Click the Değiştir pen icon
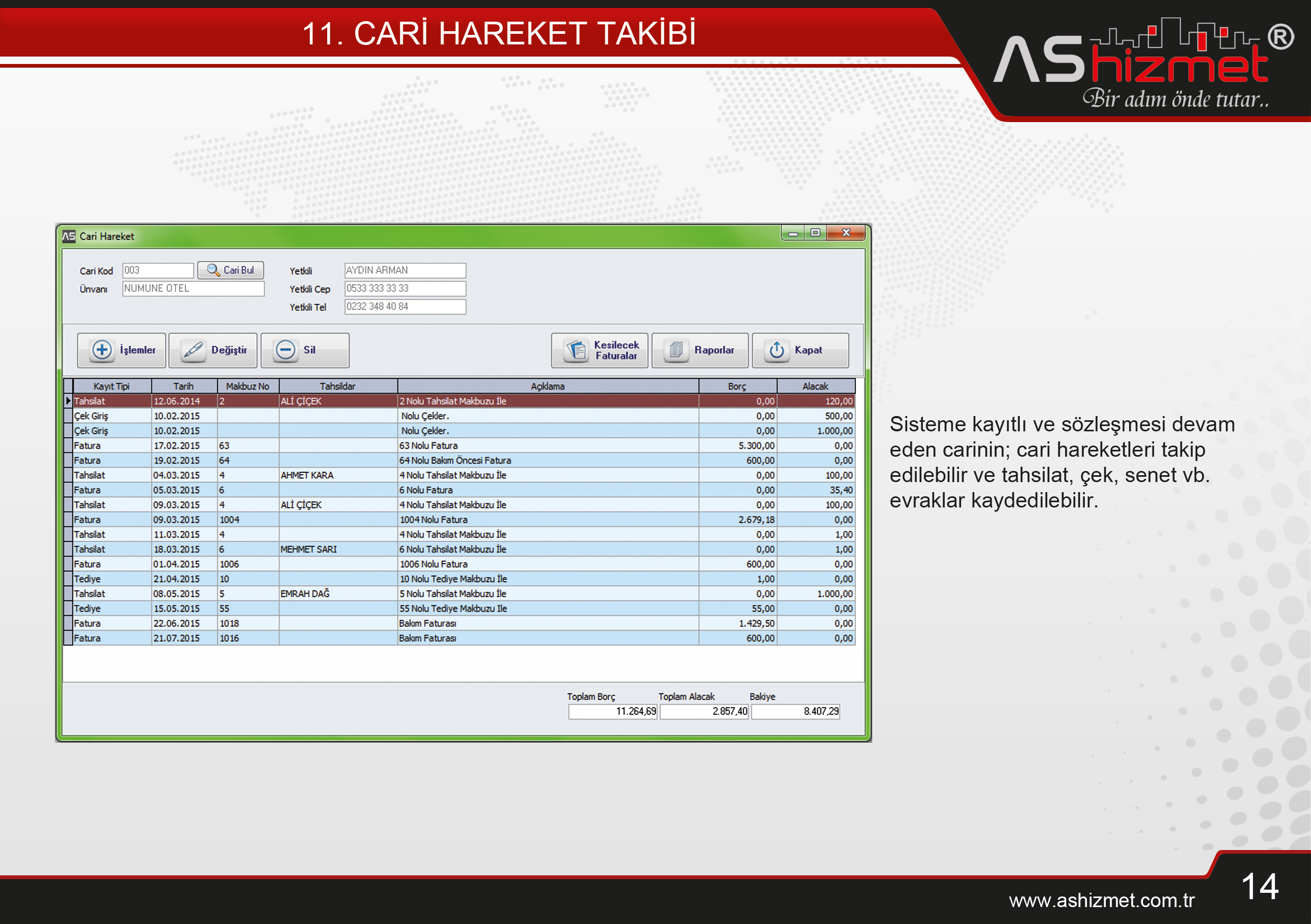Image resolution: width=1311 pixels, height=924 pixels. (193, 349)
